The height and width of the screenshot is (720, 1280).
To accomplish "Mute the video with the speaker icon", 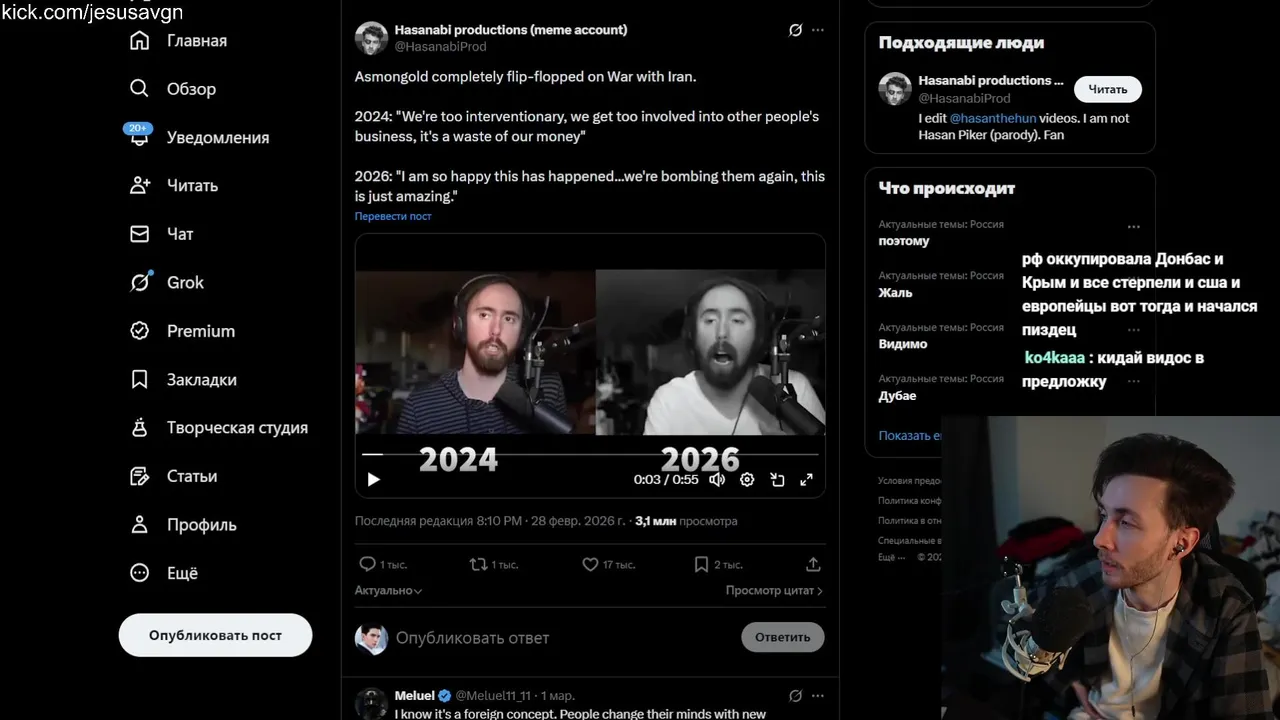I will click(x=717, y=480).
